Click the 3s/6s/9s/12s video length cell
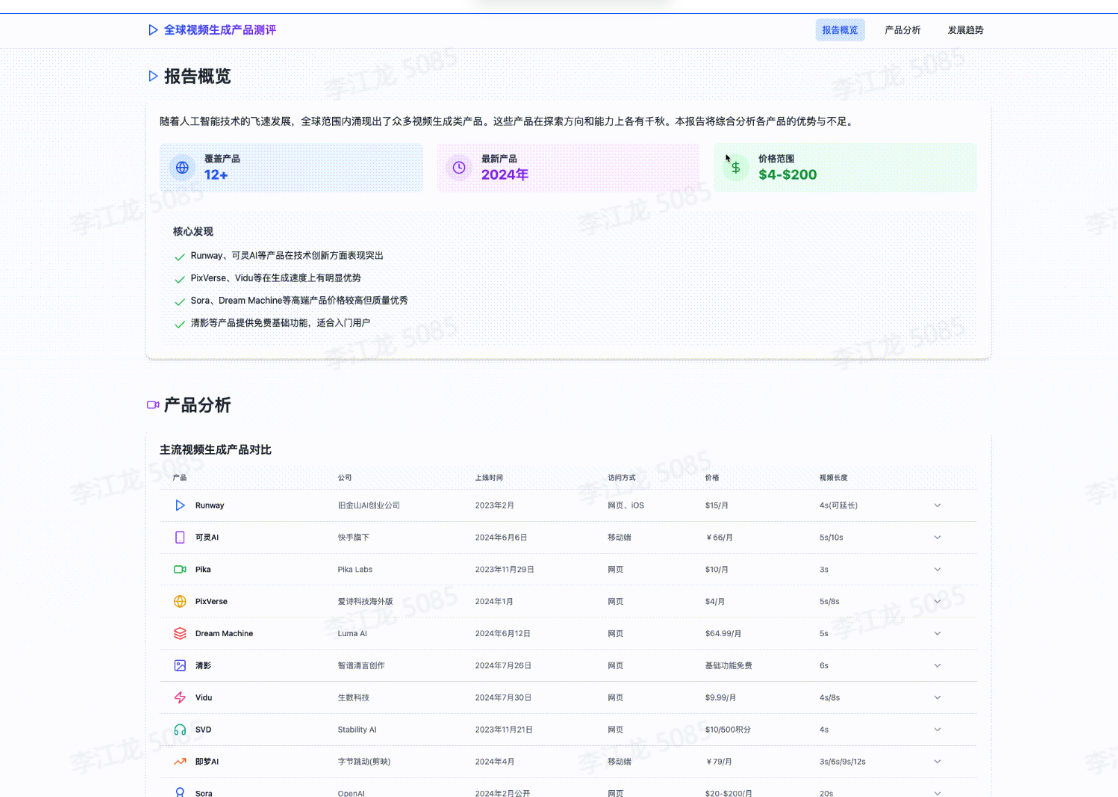1118x797 pixels. pyautogui.click(x=842, y=761)
